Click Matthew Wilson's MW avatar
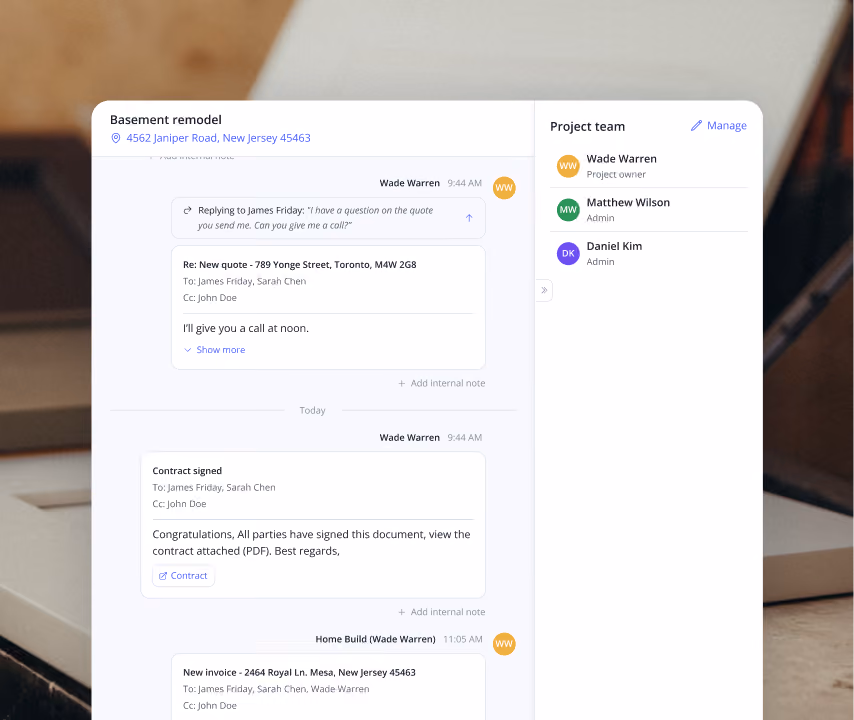854x720 pixels. click(x=568, y=210)
